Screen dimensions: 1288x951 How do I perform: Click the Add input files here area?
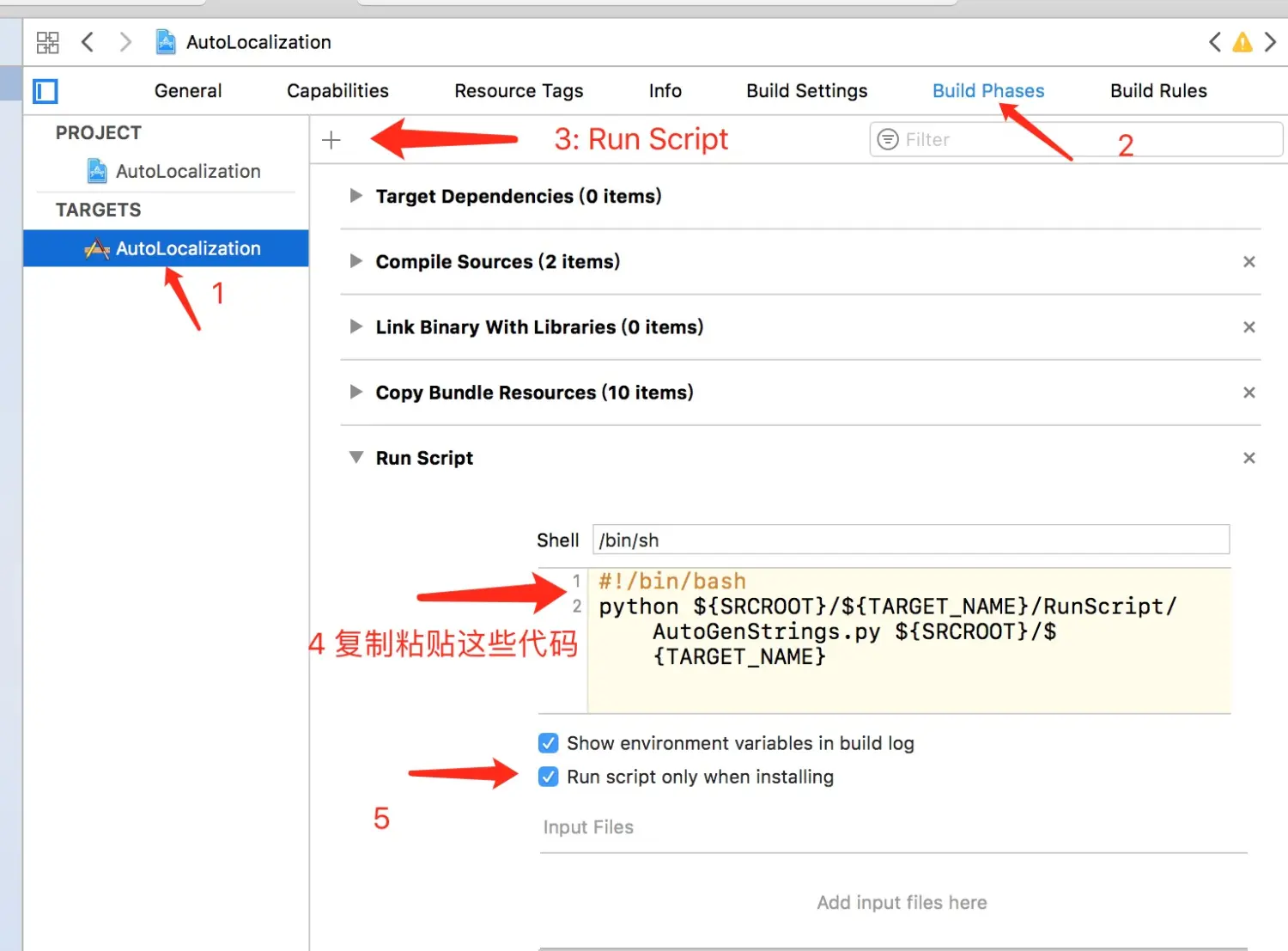point(902,902)
